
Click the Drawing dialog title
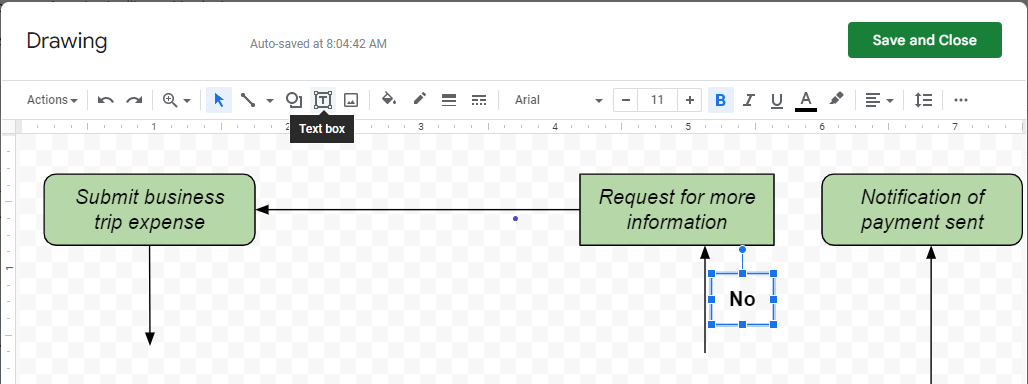(x=67, y=41)
